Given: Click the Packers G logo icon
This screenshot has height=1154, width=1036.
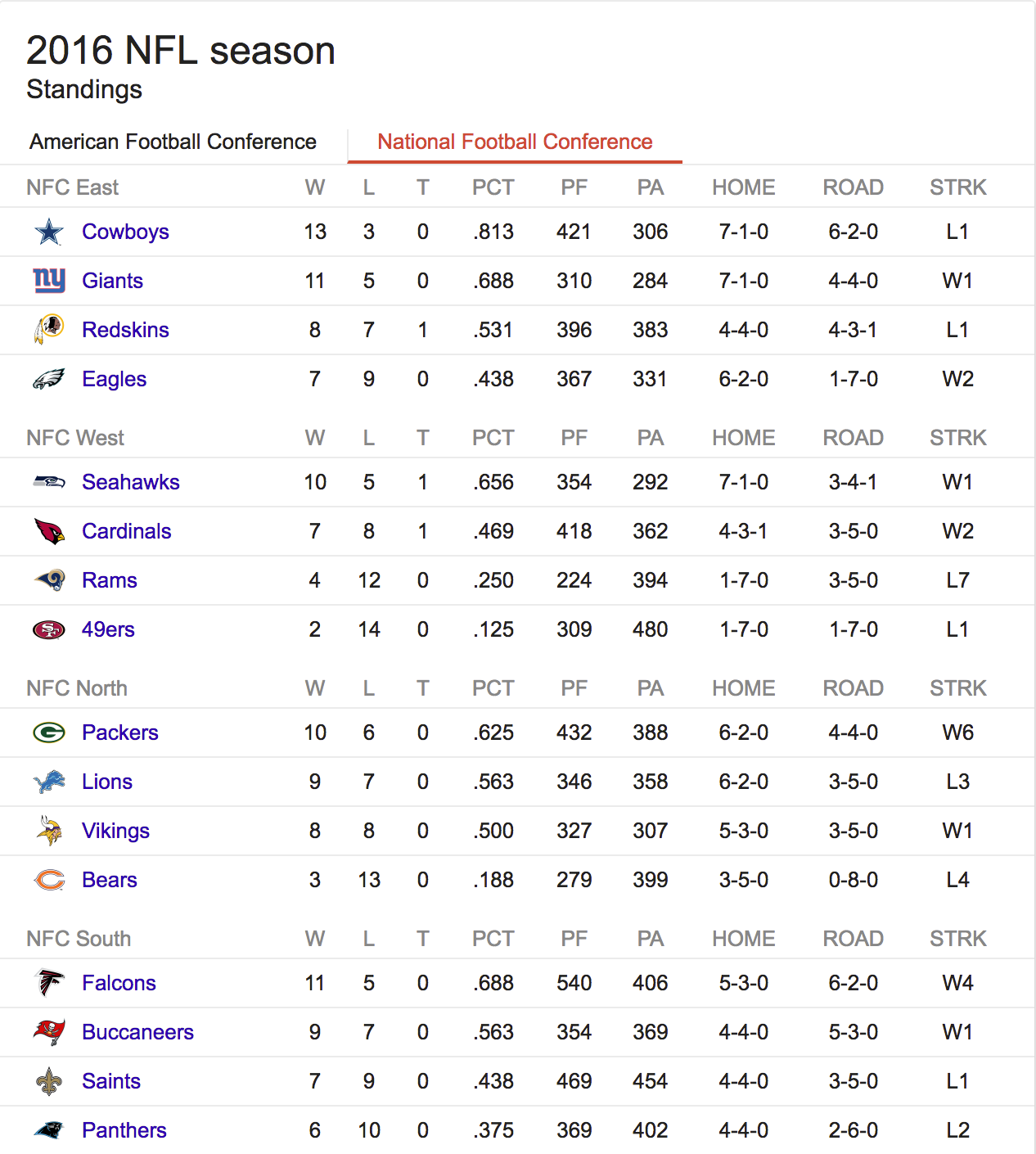Looking at the screenshot, I should click(x=49, y=733).
